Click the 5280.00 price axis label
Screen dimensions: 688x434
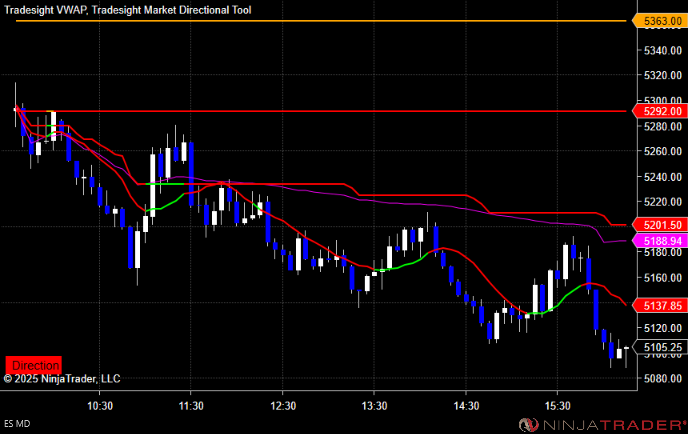click(663, 126)
